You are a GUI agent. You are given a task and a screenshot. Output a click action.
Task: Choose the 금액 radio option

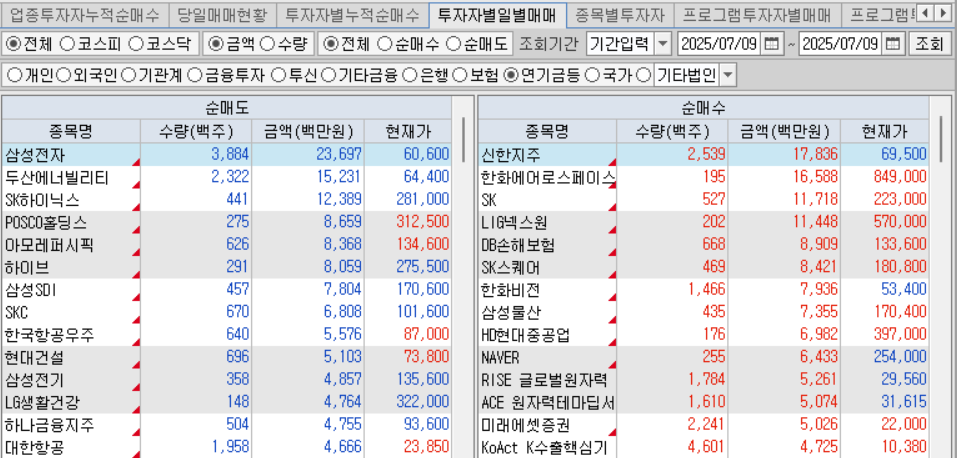click(x=215, y=44)
